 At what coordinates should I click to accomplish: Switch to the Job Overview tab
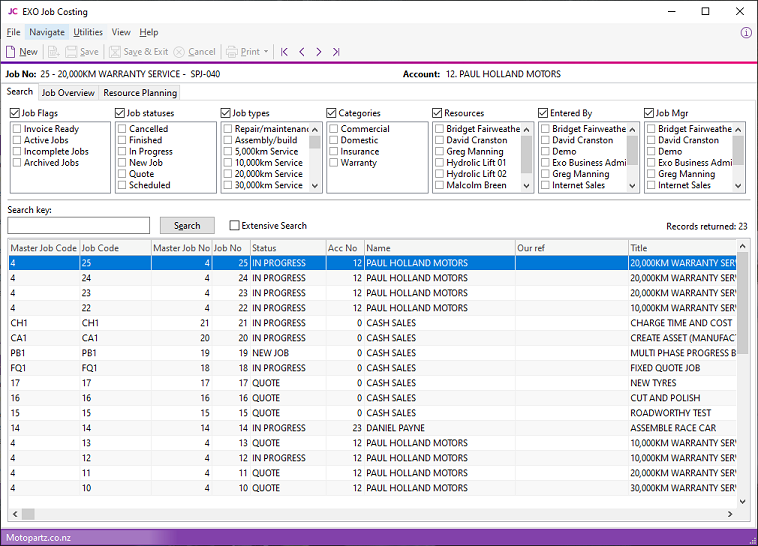click(68, 93)
